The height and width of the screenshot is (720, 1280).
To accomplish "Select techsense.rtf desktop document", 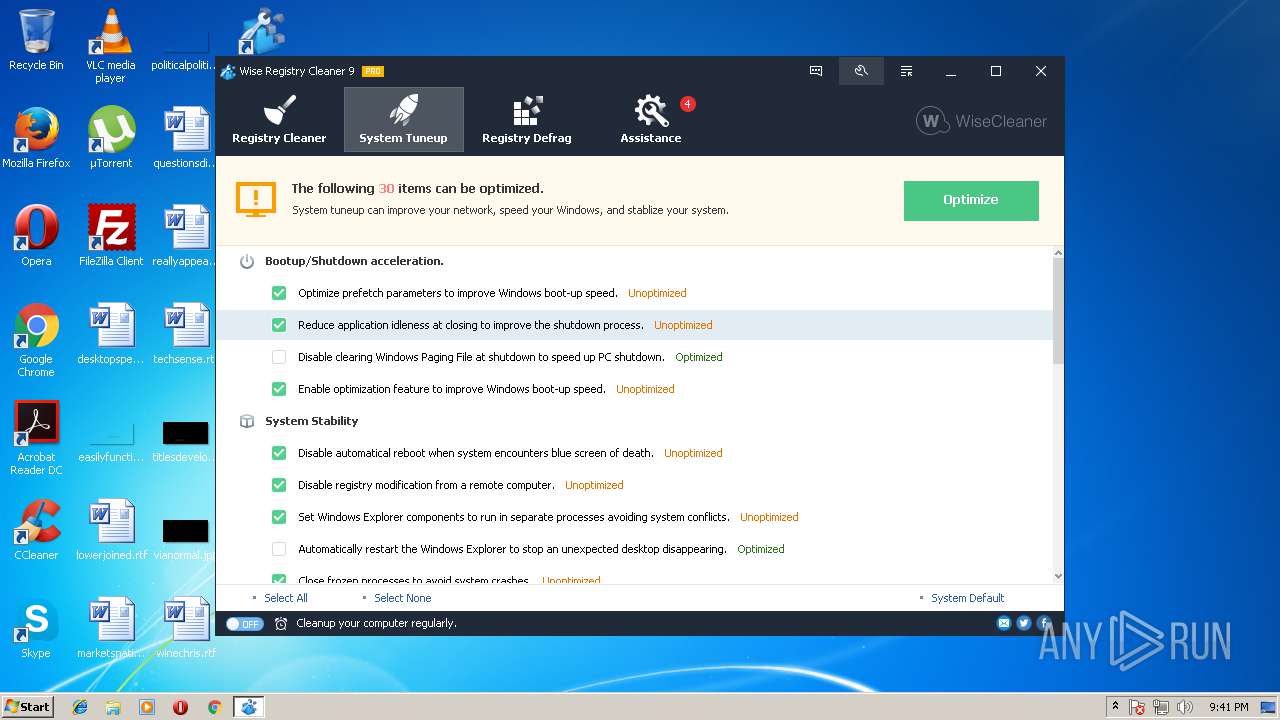I will (184, 334).
